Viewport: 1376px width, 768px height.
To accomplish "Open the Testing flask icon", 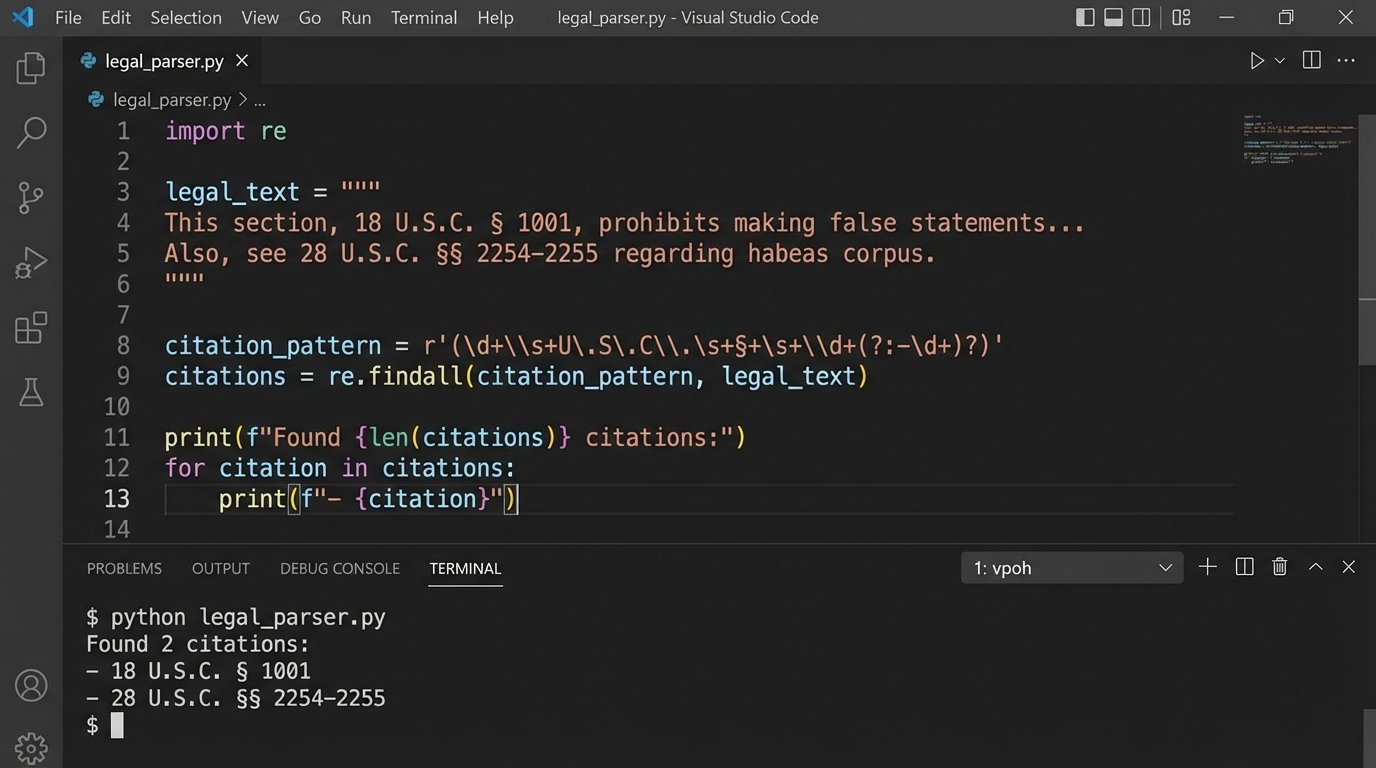I will (31, 392).
